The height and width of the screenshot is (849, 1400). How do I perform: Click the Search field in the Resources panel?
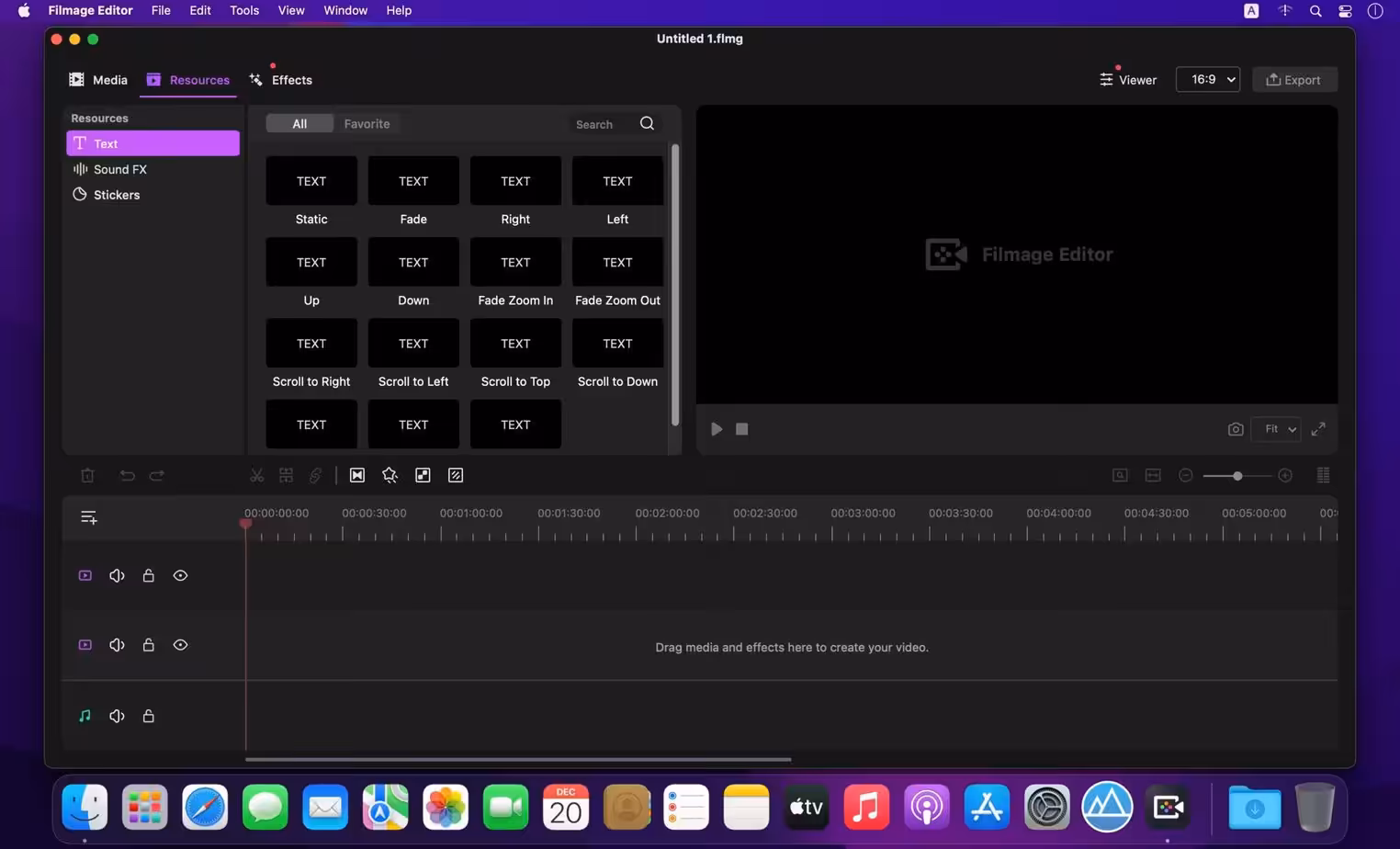pos(604,124)
